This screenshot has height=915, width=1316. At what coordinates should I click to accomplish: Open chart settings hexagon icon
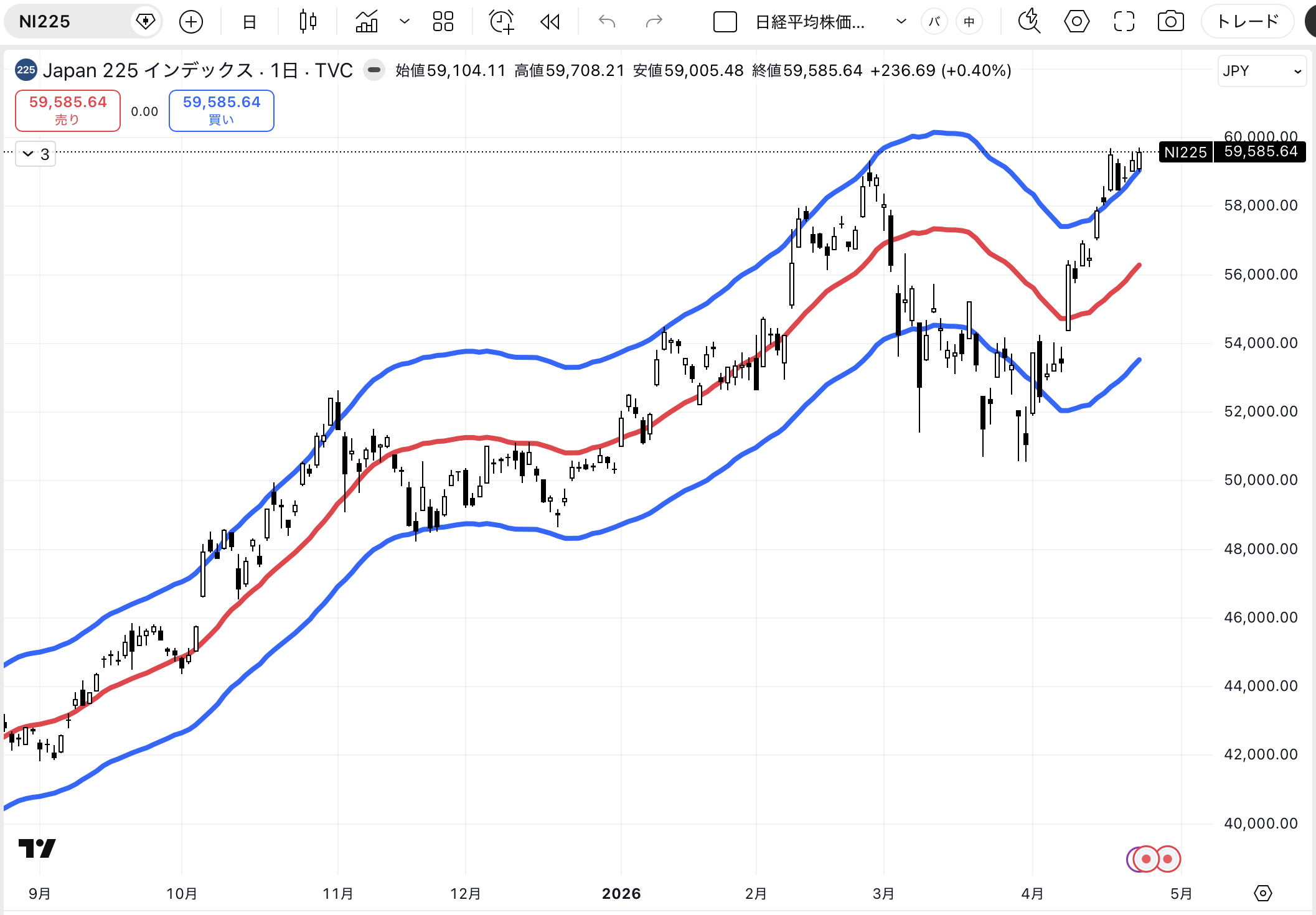click(x=1076, y=22)
